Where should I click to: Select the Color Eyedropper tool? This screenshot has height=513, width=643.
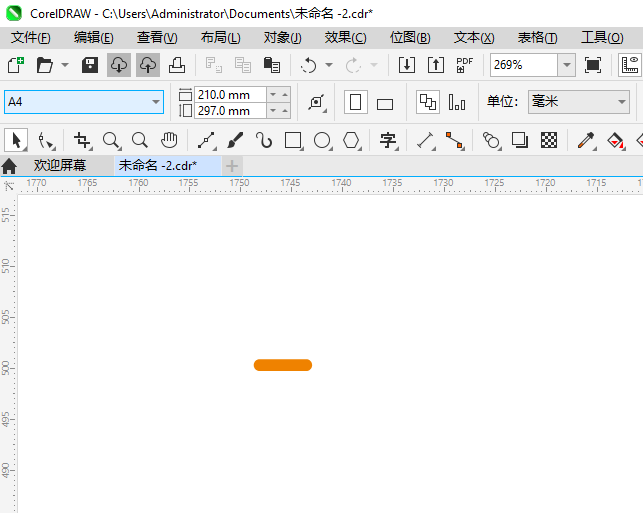(586, 141)
